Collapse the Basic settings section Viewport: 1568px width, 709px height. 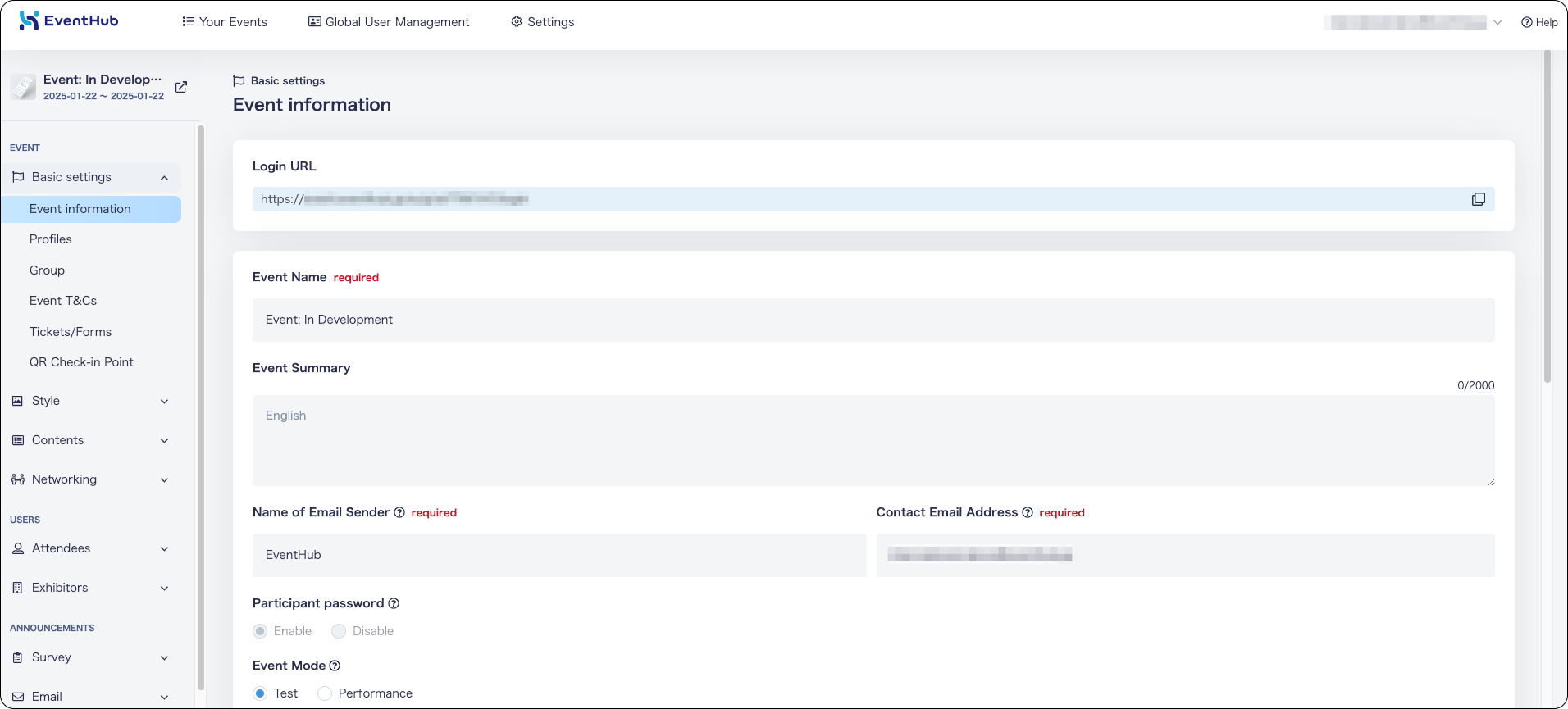coord(164,178)
